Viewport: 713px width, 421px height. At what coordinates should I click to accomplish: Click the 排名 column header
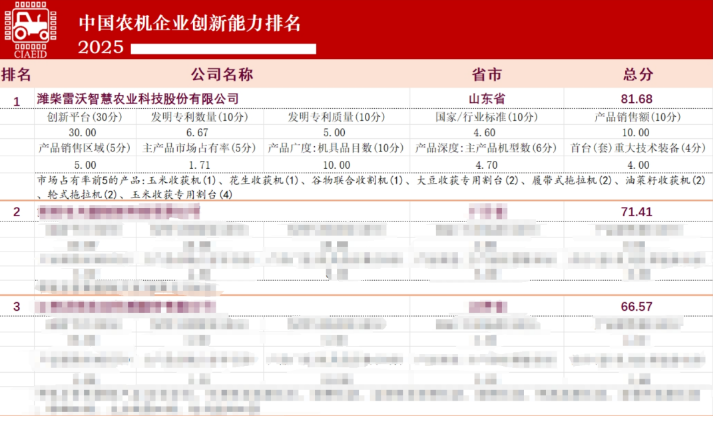click(x=16, y=74)
